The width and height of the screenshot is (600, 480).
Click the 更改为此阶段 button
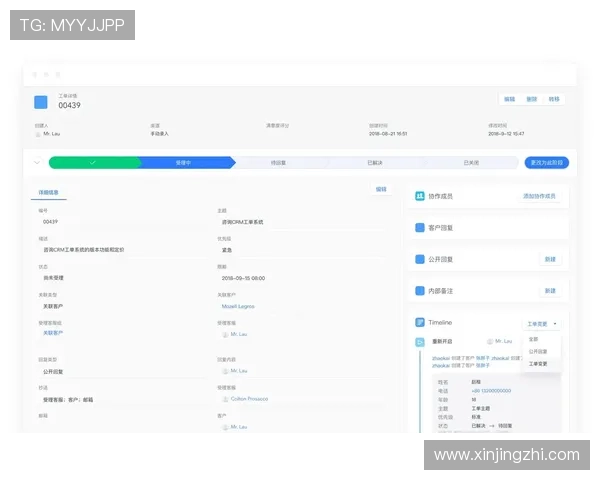[x=547, y=162]
